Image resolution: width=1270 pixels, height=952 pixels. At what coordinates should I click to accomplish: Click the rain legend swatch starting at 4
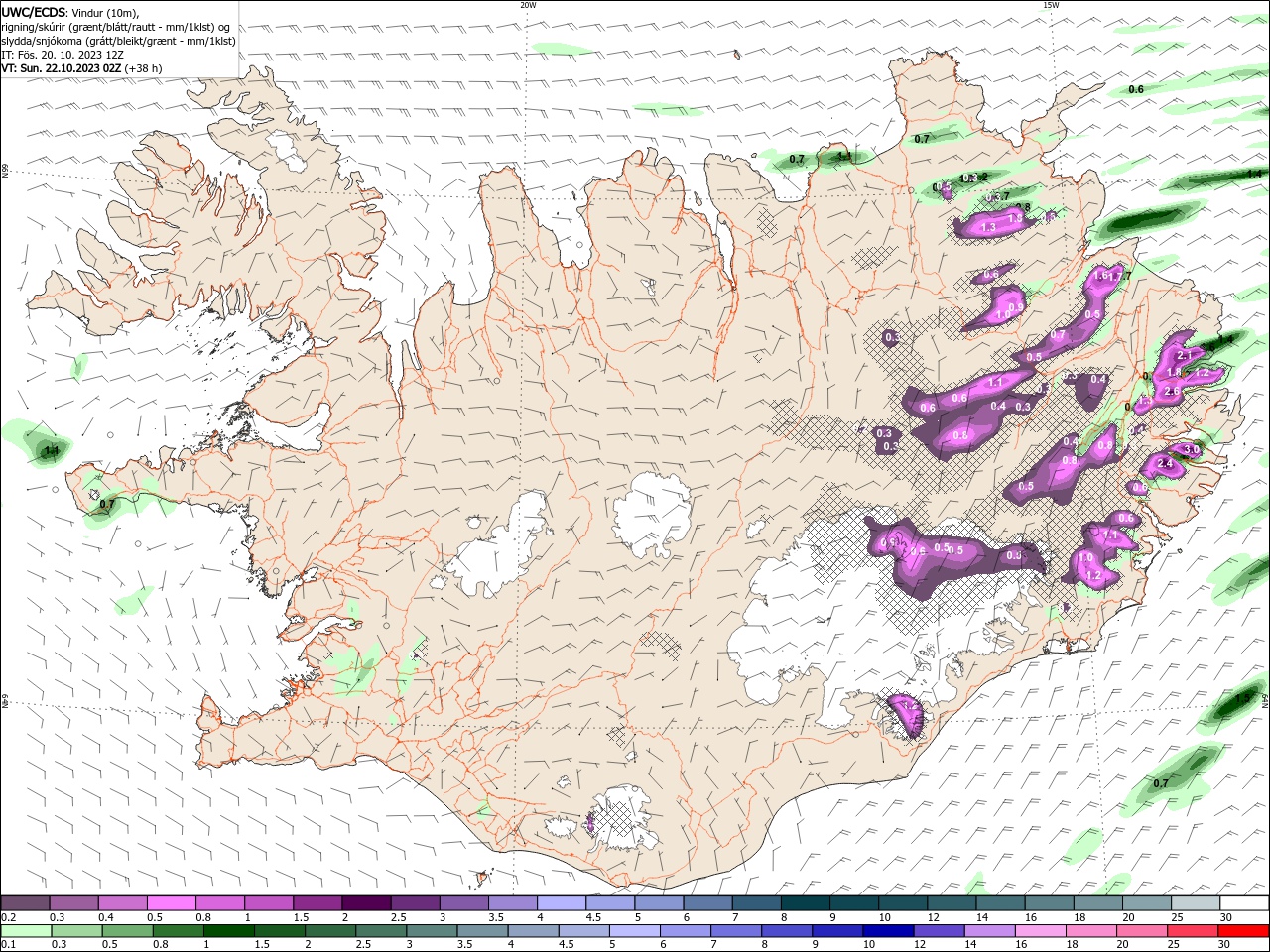coord(532,931)
